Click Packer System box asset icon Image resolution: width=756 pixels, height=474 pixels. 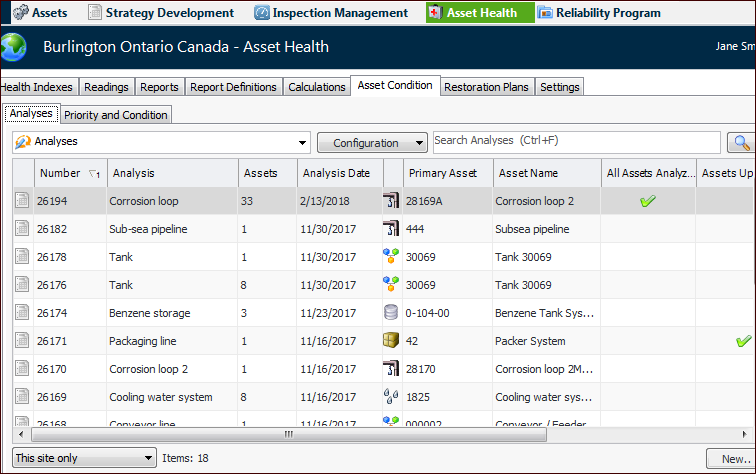click(391, 340)
